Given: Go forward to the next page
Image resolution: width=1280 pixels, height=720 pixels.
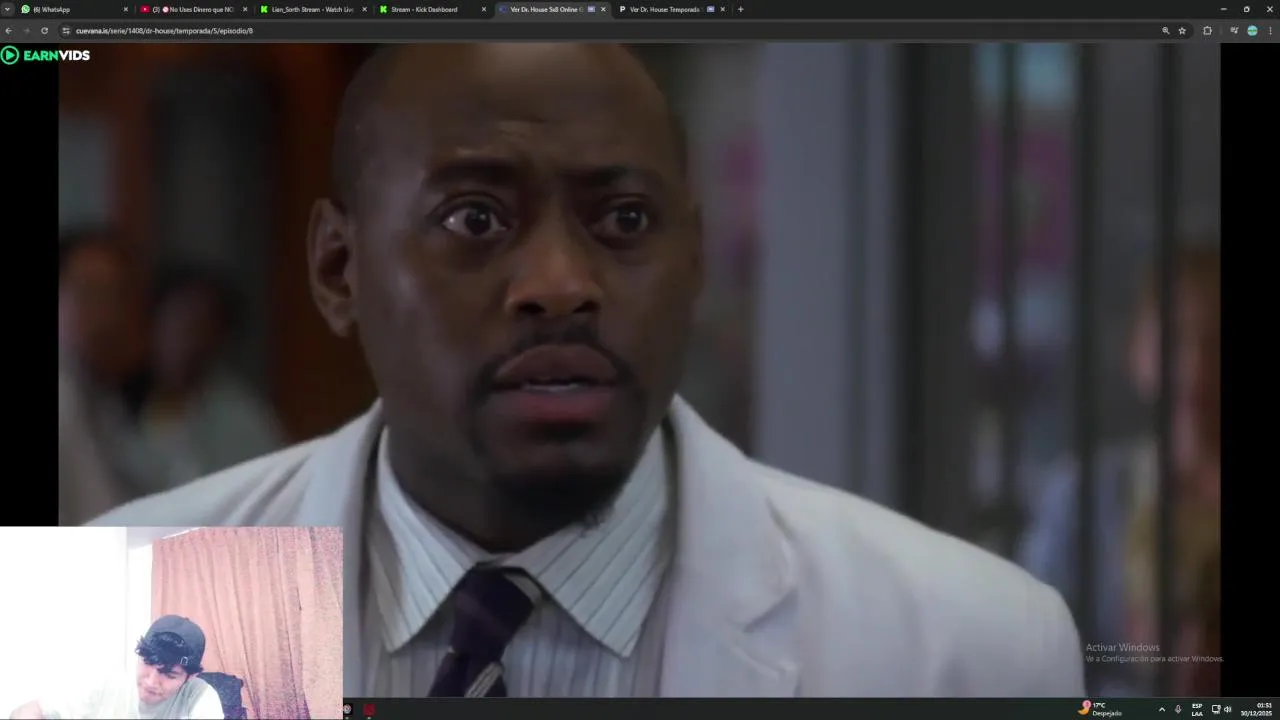Looking at the screenshot, I should (x=26, y=30).
